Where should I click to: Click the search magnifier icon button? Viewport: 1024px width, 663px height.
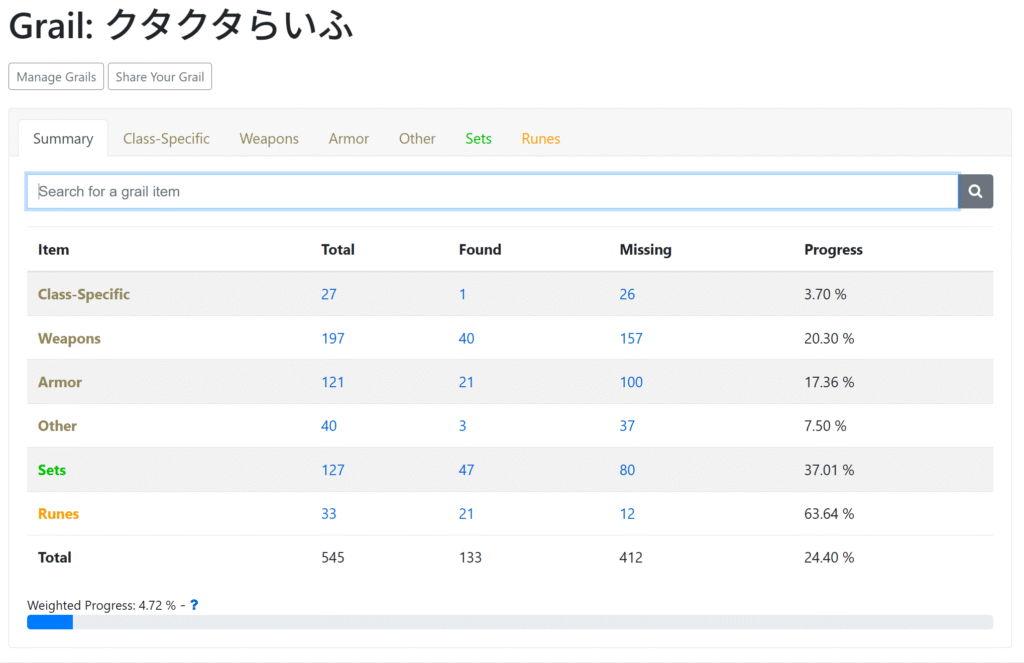(975, 191)
